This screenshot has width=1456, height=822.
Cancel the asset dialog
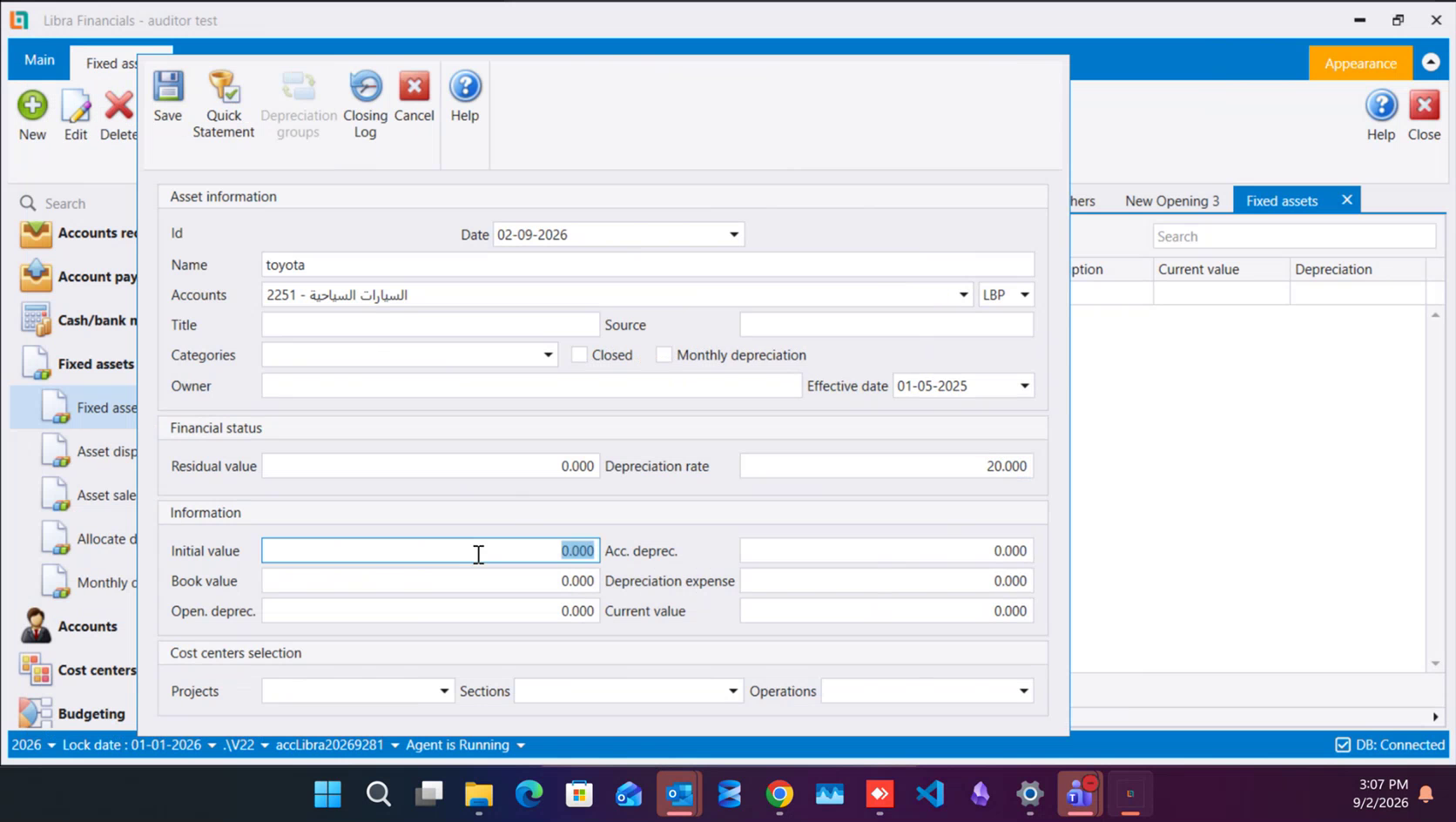click(414, 97)
